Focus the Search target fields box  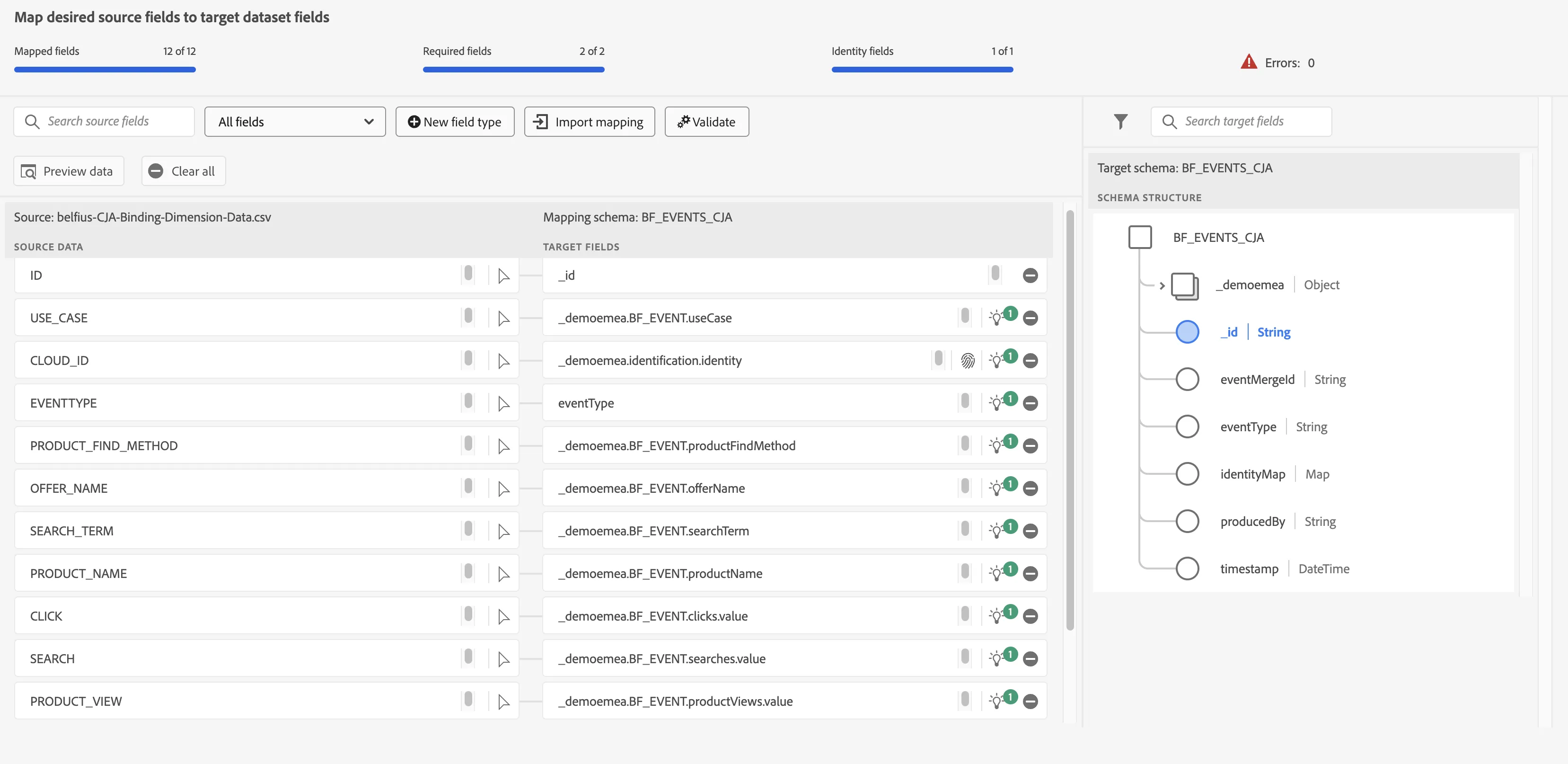[x=1241, y=122]
